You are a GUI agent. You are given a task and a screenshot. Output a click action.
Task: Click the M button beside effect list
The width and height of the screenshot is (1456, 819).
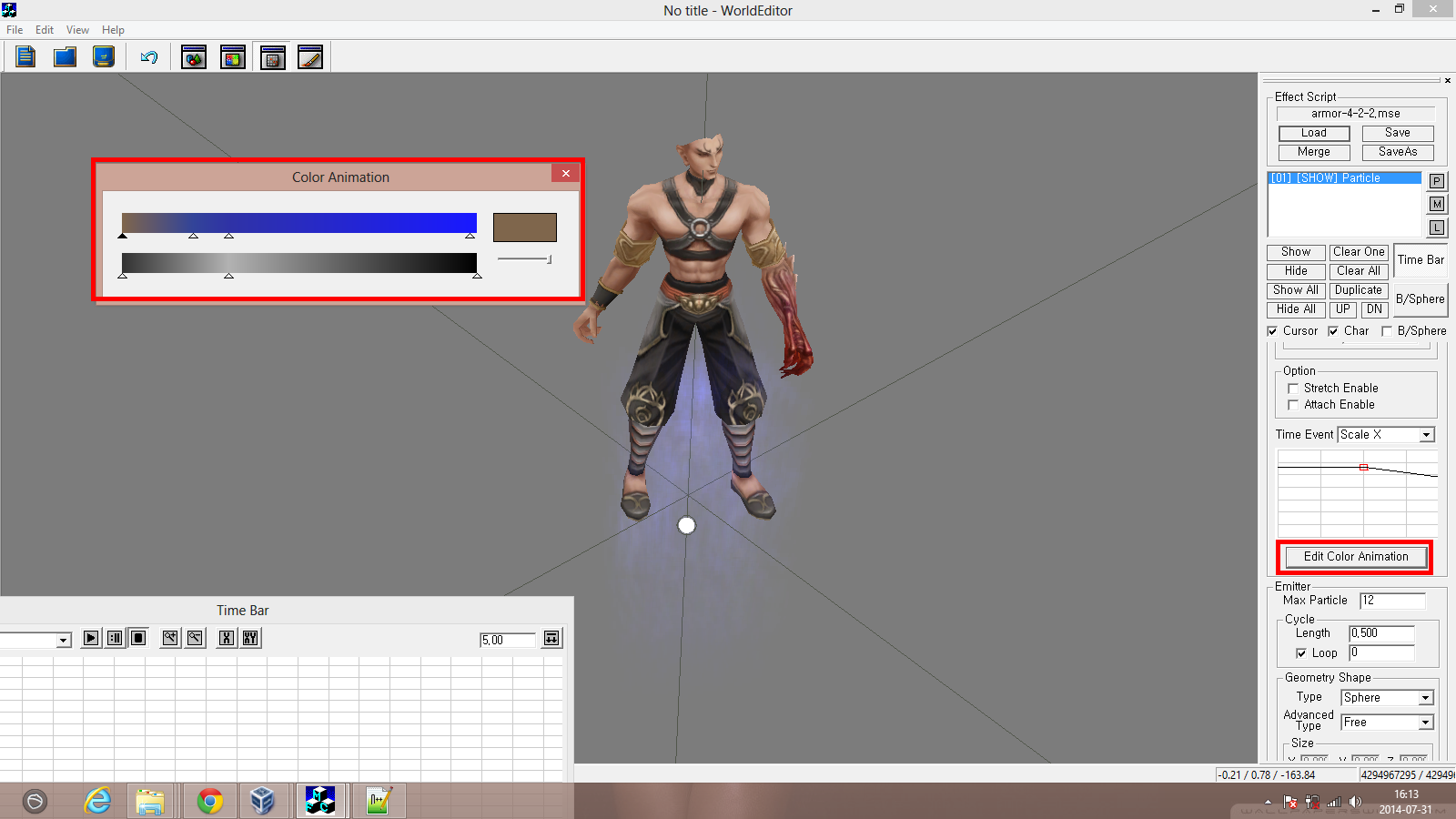pos(1437,204)
